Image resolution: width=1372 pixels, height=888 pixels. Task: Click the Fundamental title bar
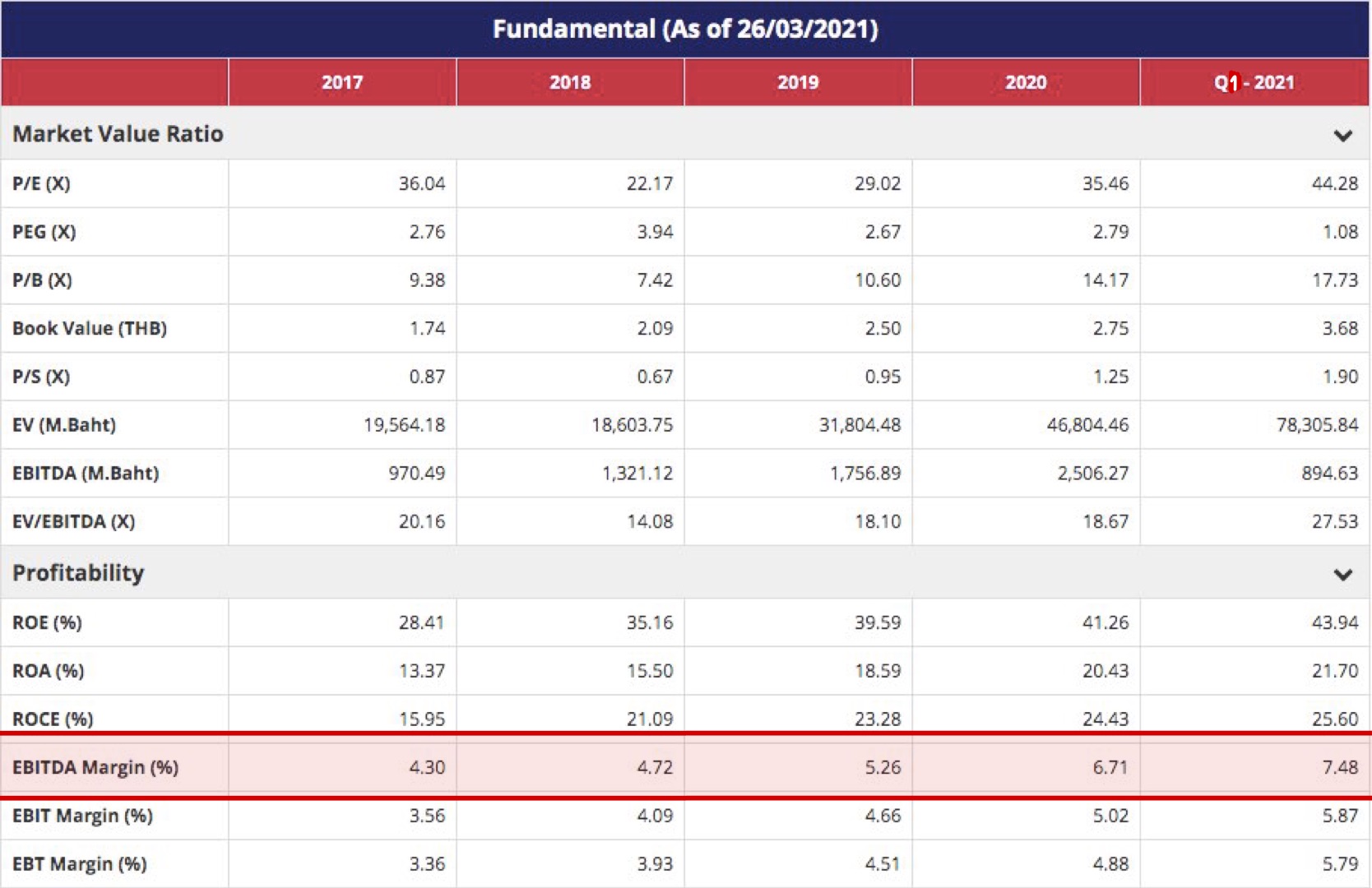coord(686,29)
